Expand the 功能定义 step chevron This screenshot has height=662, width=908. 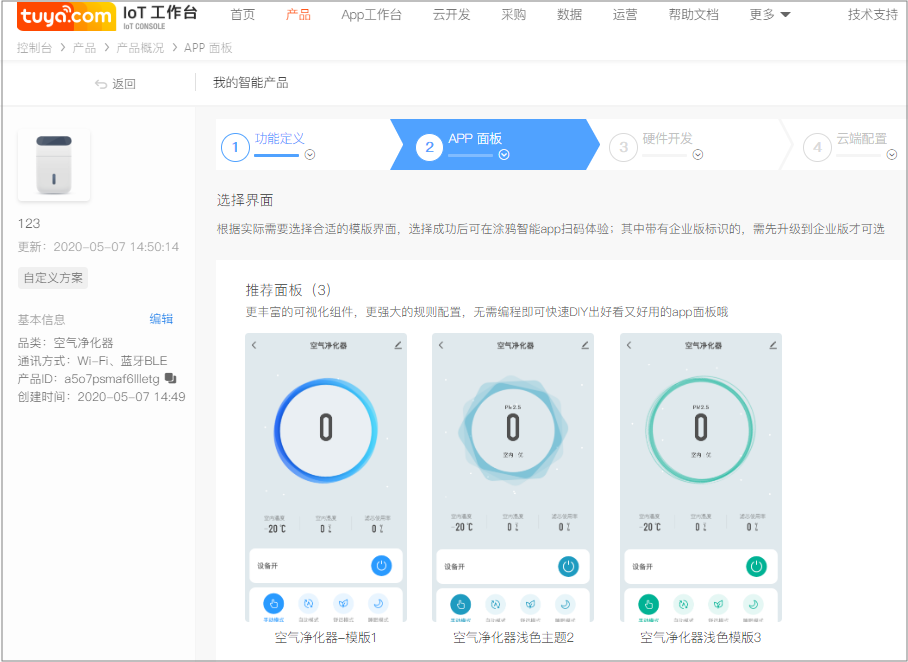(310, 155)
